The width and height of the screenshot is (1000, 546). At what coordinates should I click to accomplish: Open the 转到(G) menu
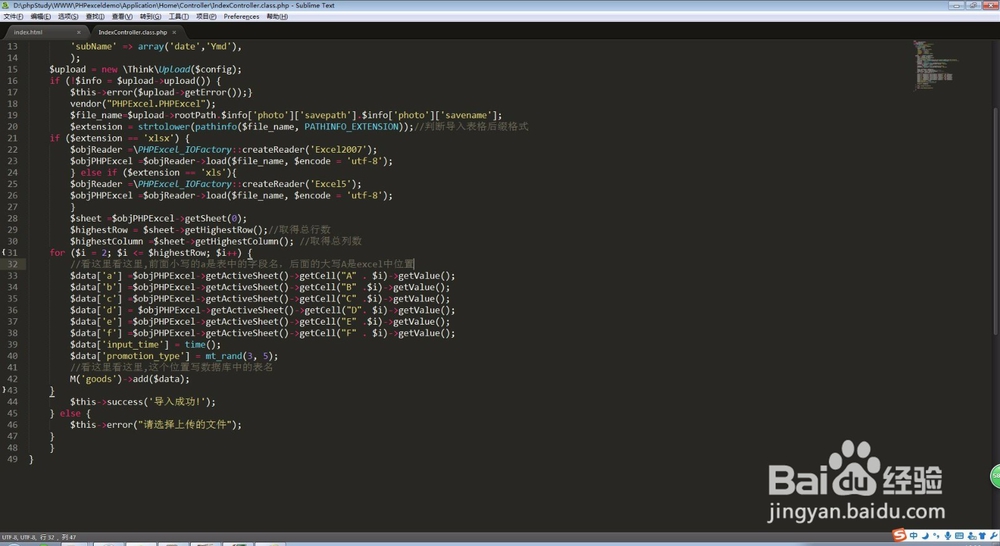[x=151, y=17]
